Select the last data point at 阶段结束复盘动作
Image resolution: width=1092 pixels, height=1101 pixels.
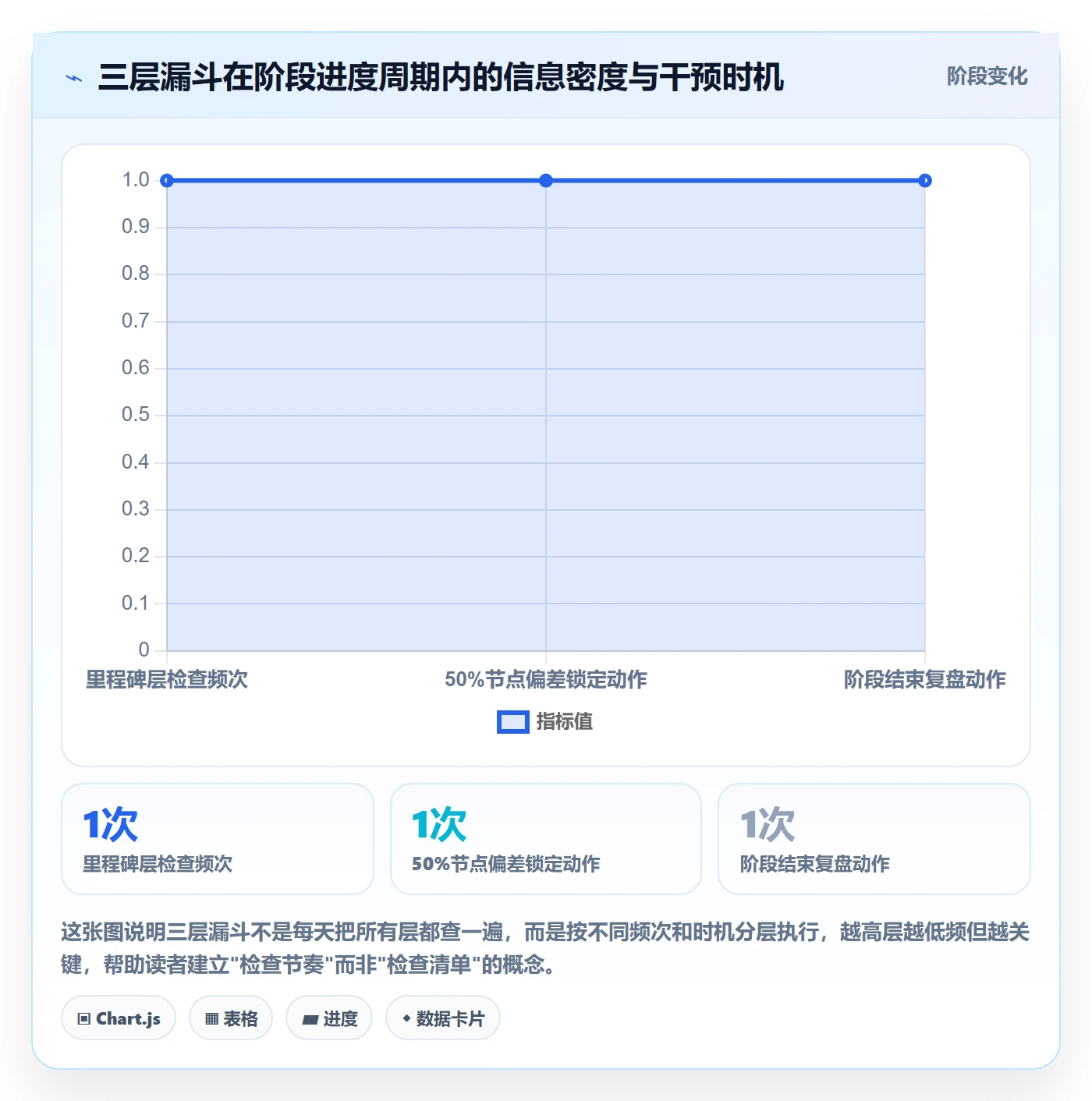[925, 181]
